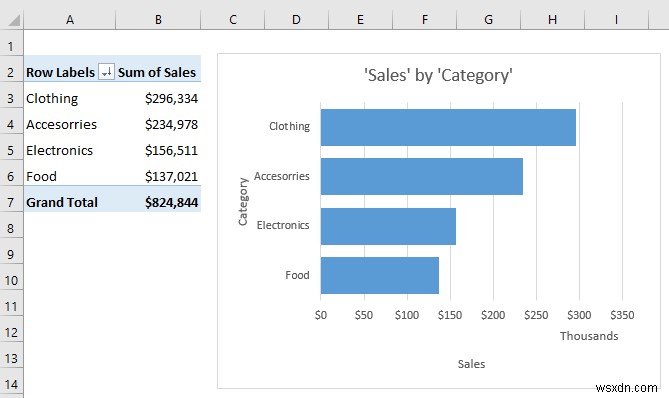
Task: Click the 'Accesorries' chart axis label
Action: [282, 176]
